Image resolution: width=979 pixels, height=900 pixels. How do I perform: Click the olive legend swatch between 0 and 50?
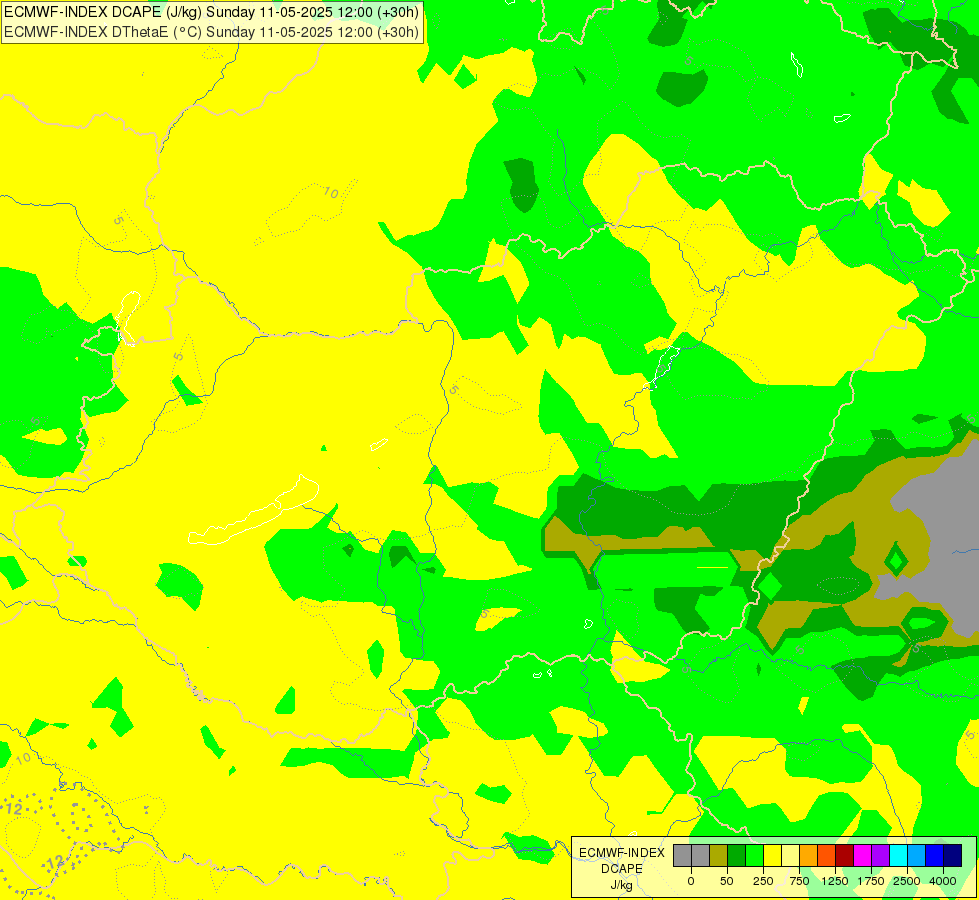point(719,855)
